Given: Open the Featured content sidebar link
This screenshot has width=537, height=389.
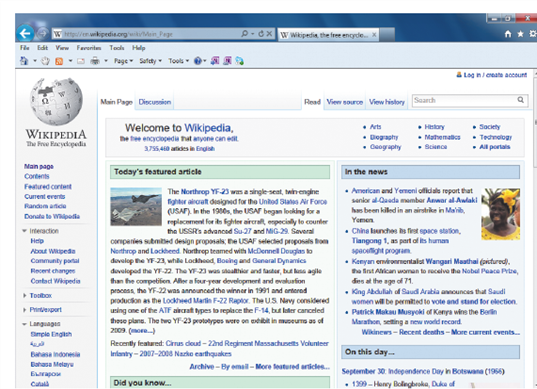Looking at the screenshot, I should tap(48, 187).
